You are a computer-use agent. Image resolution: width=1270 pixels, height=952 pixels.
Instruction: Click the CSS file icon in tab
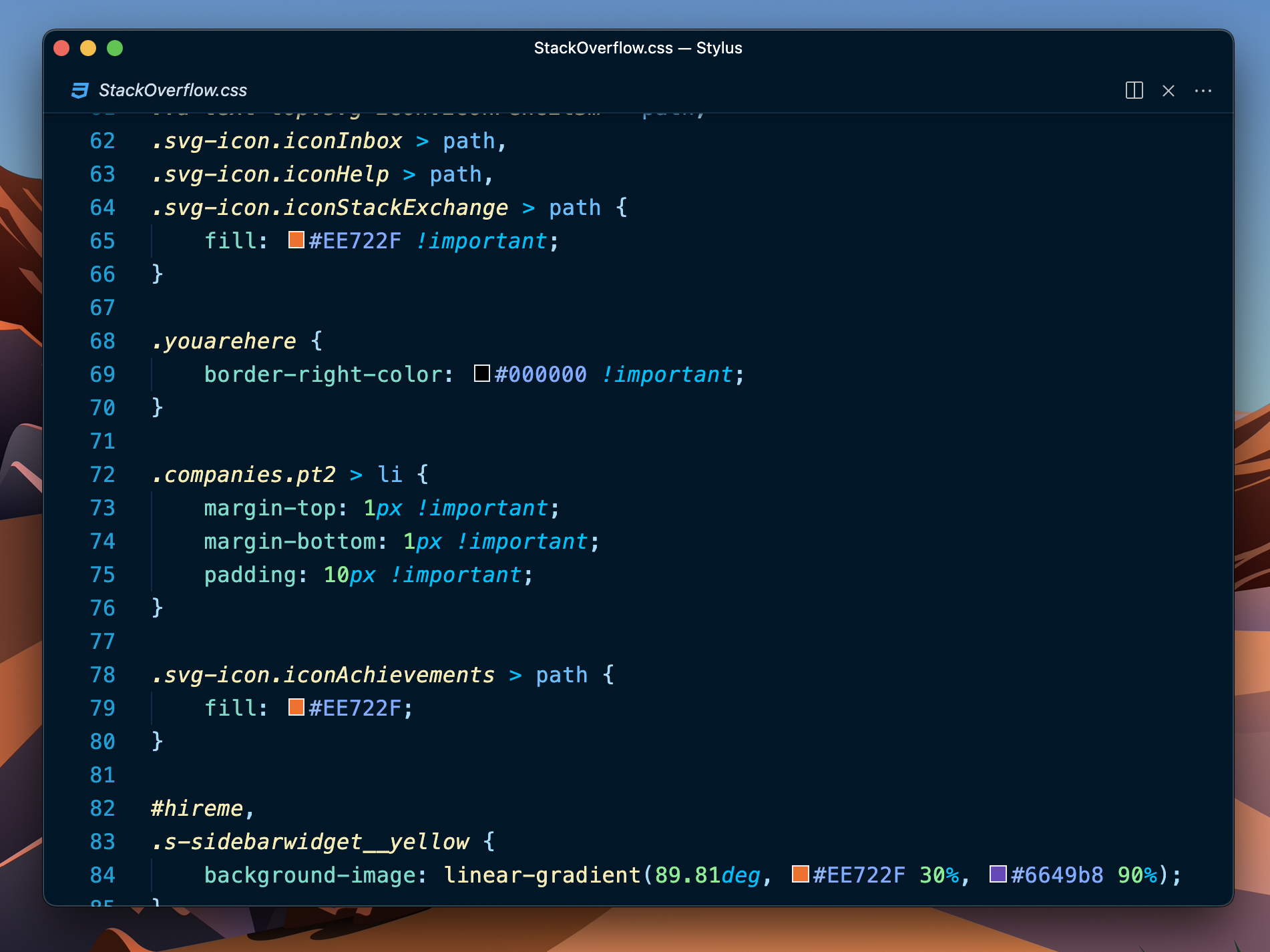[x=80, y=90]
